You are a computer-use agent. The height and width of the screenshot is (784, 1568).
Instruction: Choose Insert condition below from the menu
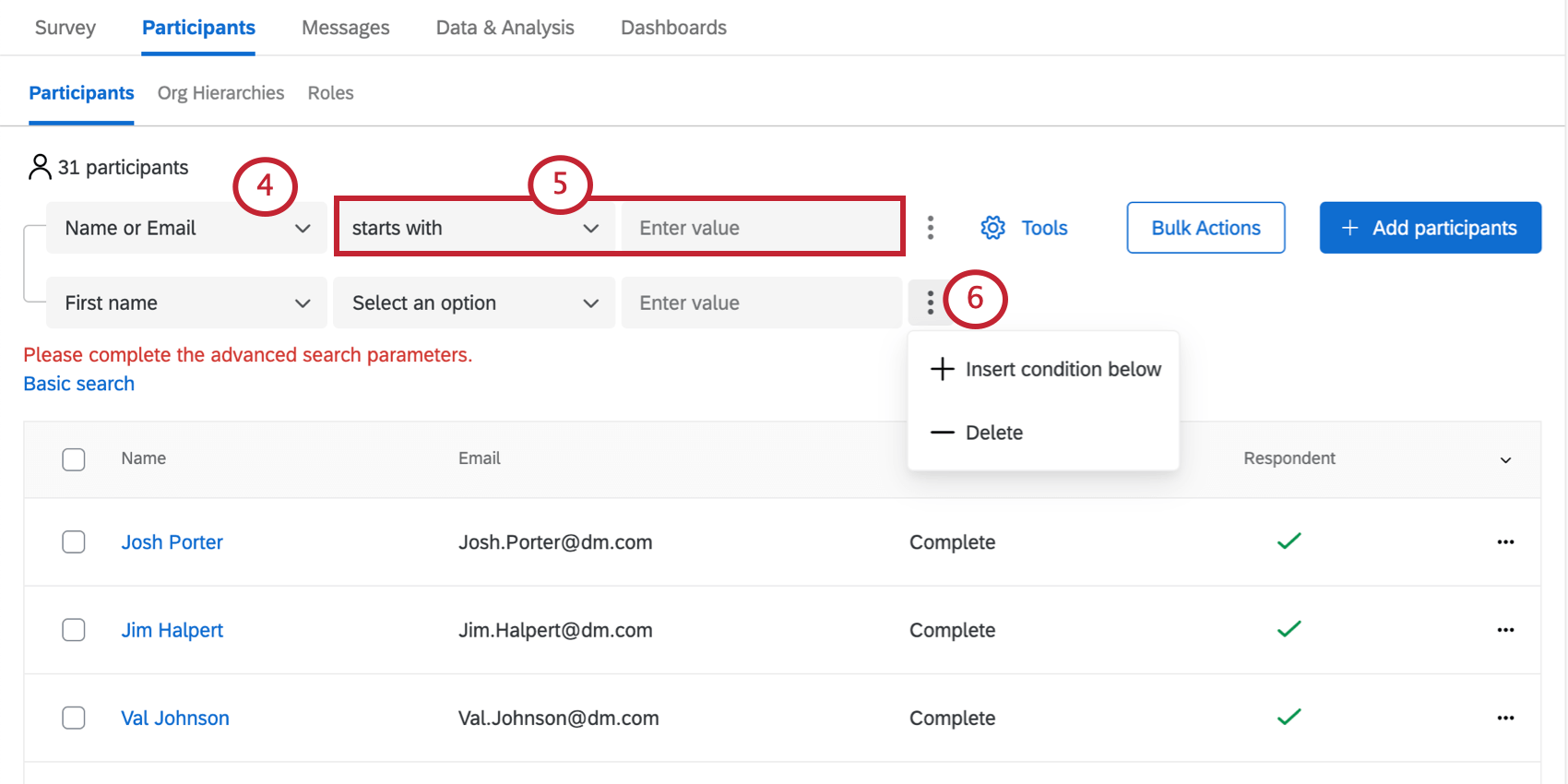[1063, 369]
